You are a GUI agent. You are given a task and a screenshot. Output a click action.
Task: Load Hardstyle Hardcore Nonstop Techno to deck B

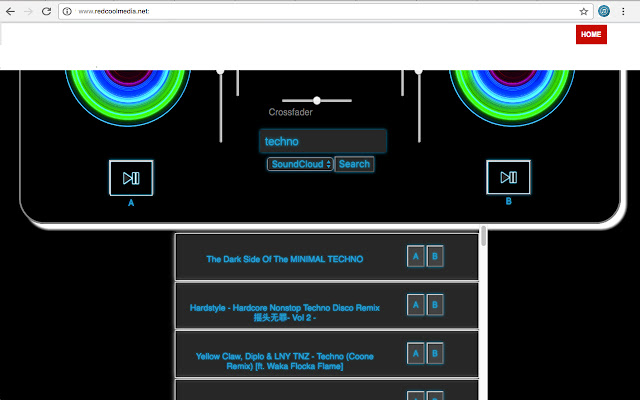click(x=435, y=305)
